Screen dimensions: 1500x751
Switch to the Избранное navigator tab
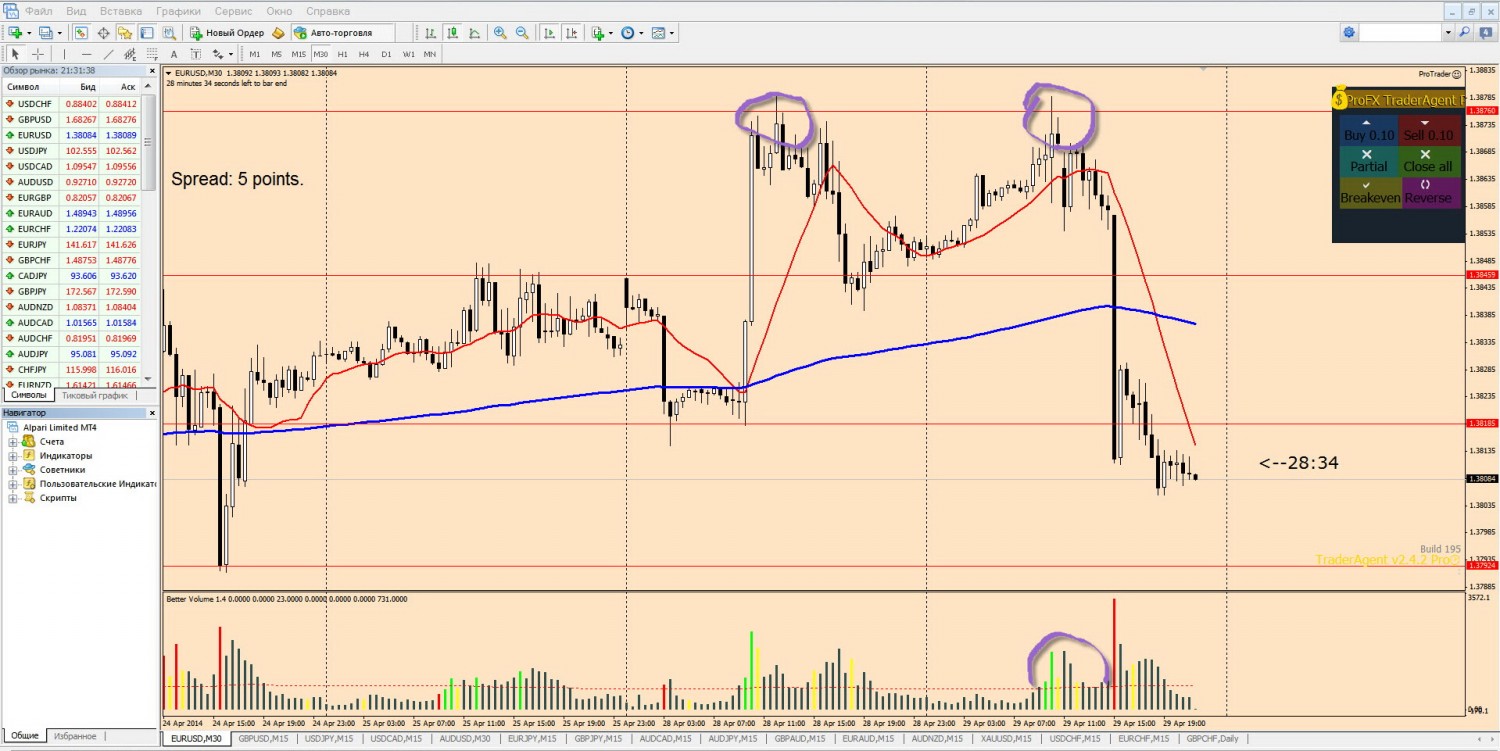coord(75,736)
